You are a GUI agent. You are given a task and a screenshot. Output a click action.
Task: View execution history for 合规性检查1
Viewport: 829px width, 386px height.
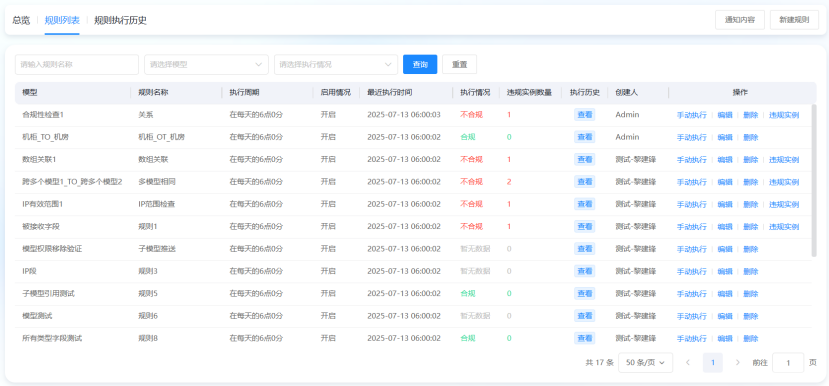(584, 115)
